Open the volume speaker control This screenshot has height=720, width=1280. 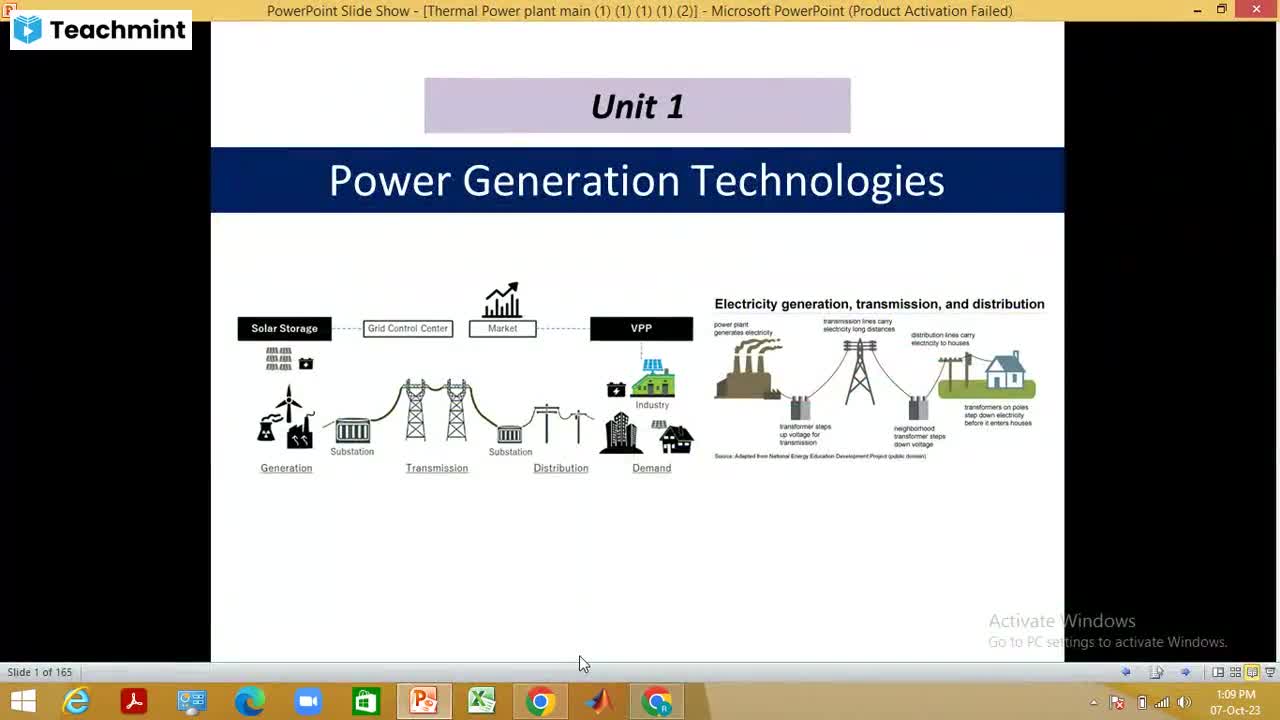click(x=1184, y=702)
